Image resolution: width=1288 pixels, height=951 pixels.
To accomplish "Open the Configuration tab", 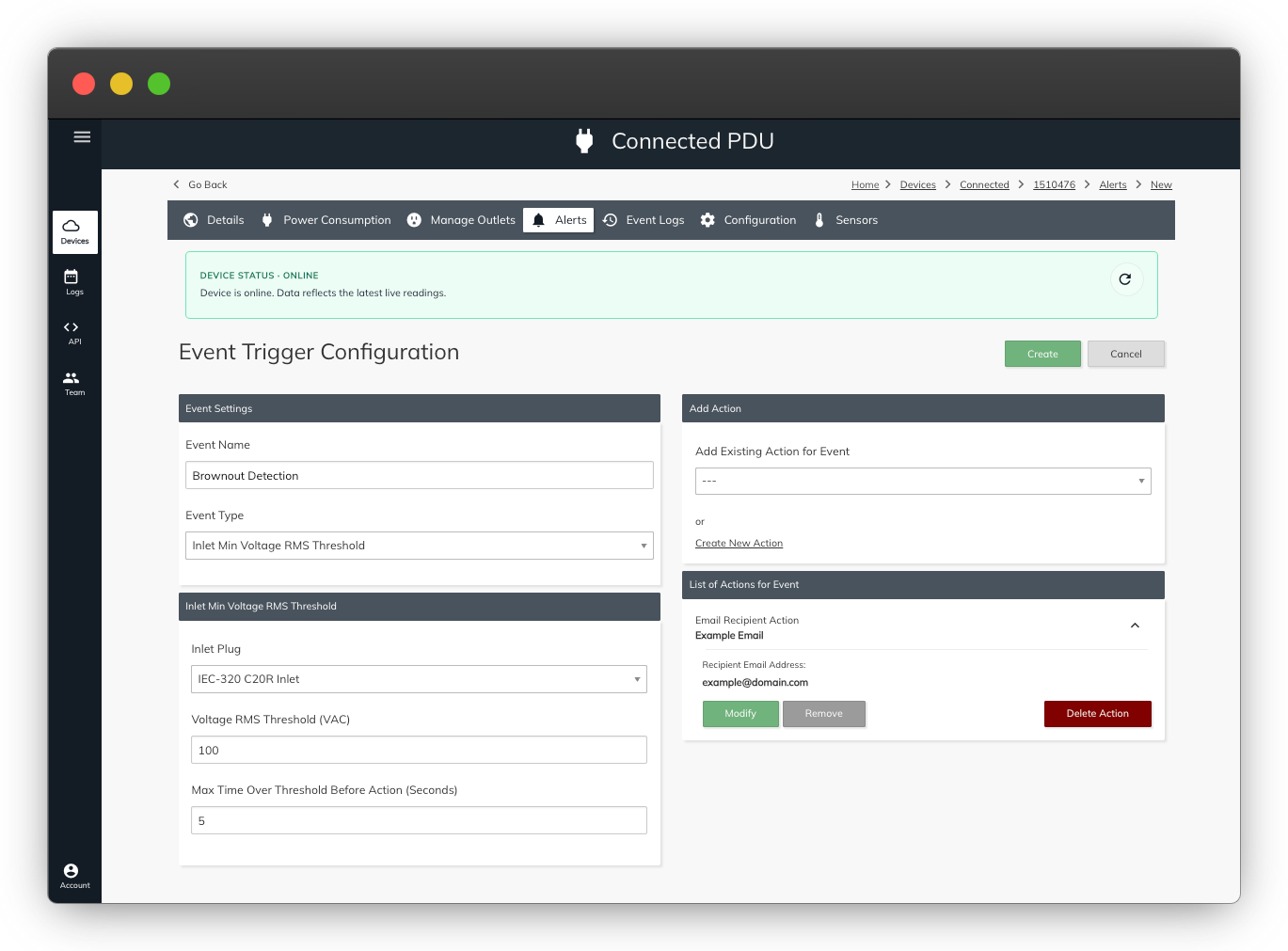I will pyautogui.click(x=748, y=220).
